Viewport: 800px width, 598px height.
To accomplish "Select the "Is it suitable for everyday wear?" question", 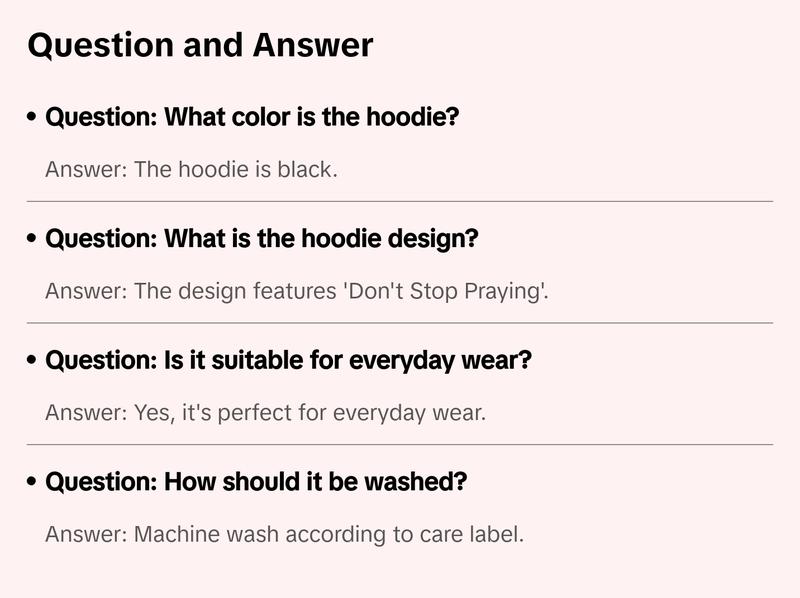I will point(288,360).
